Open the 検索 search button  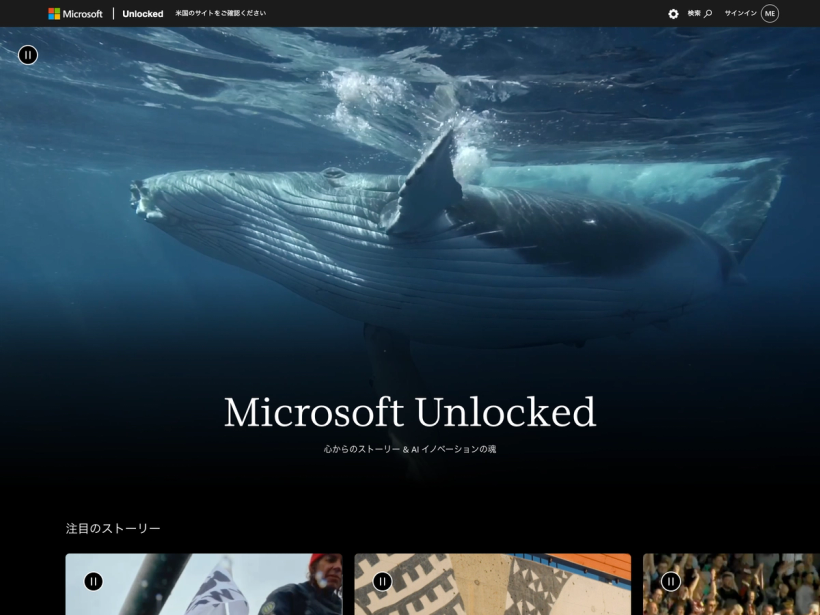700,14
